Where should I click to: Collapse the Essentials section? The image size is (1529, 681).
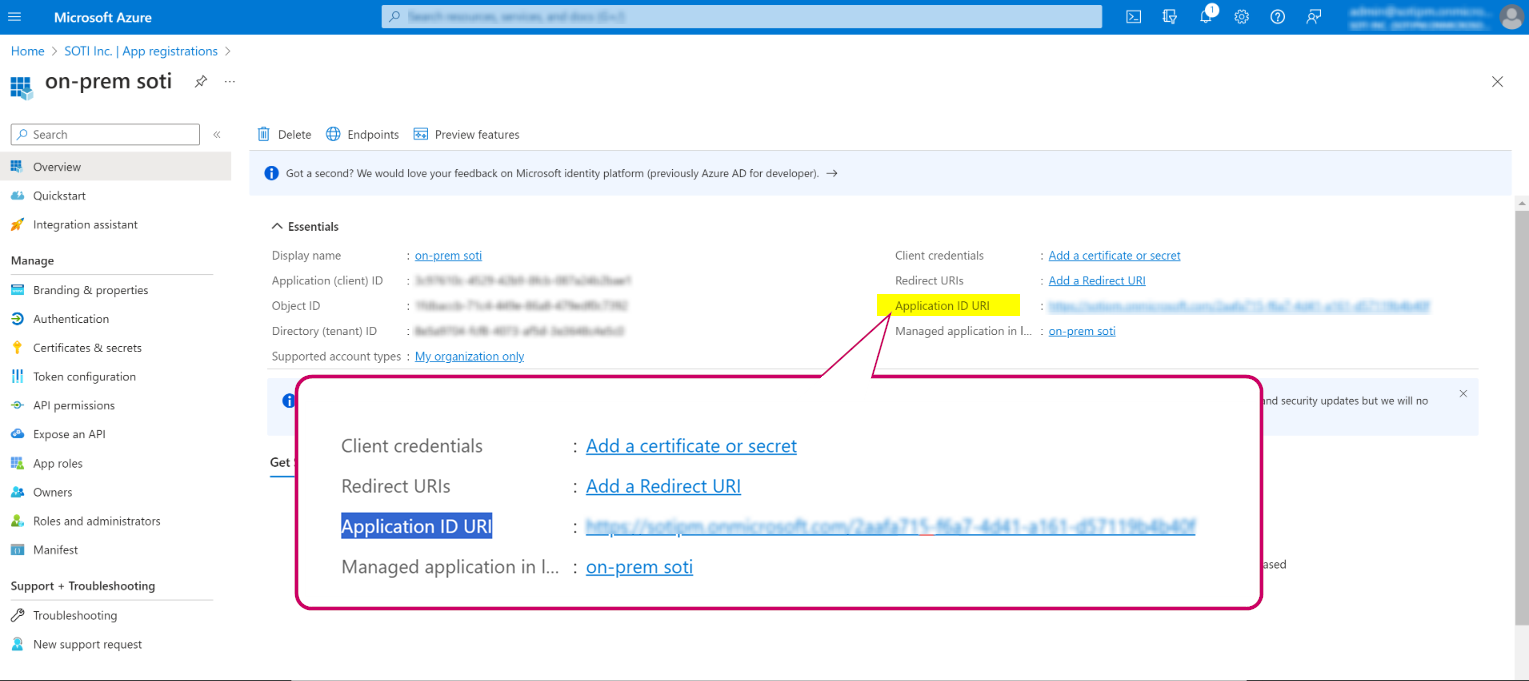(x=305, y=227)
